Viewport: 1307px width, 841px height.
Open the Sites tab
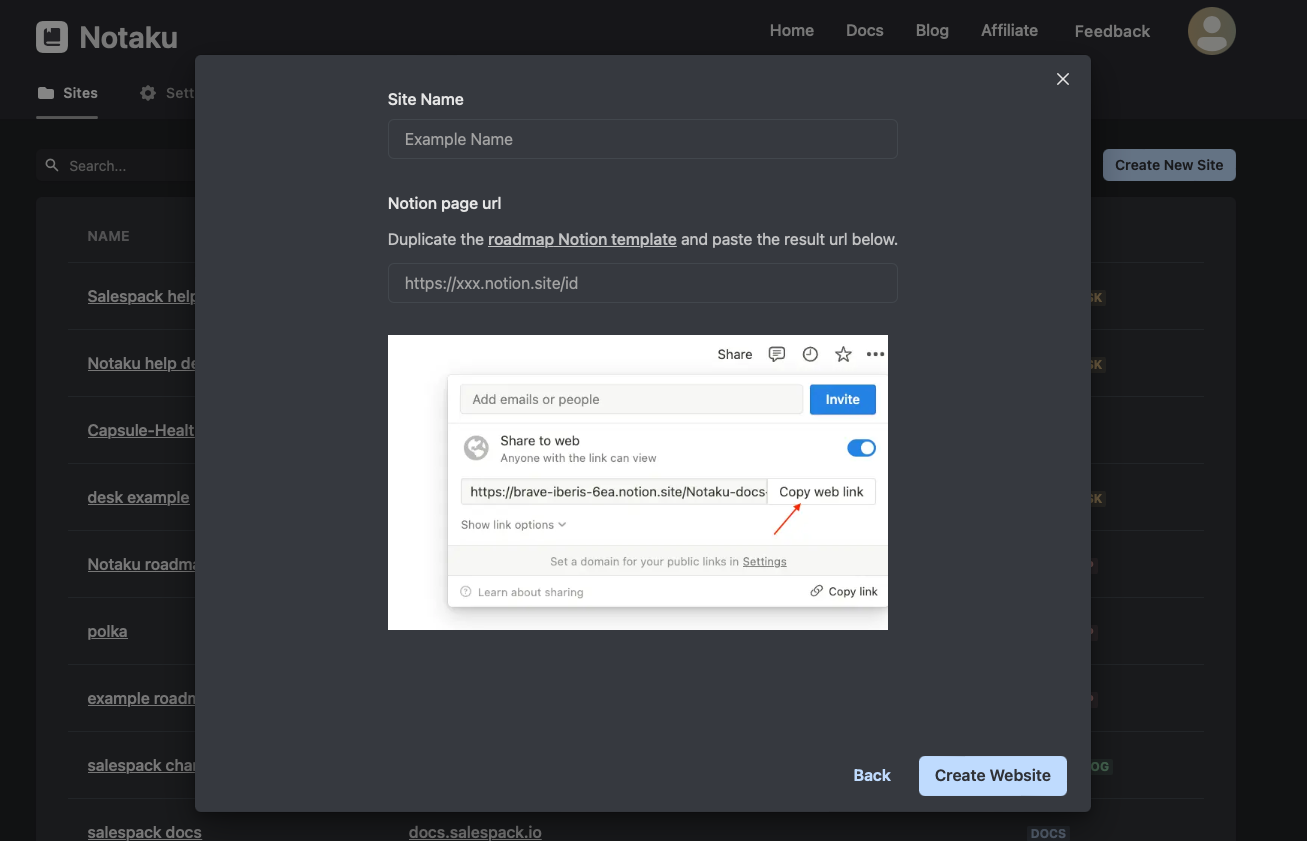(67, 93)
